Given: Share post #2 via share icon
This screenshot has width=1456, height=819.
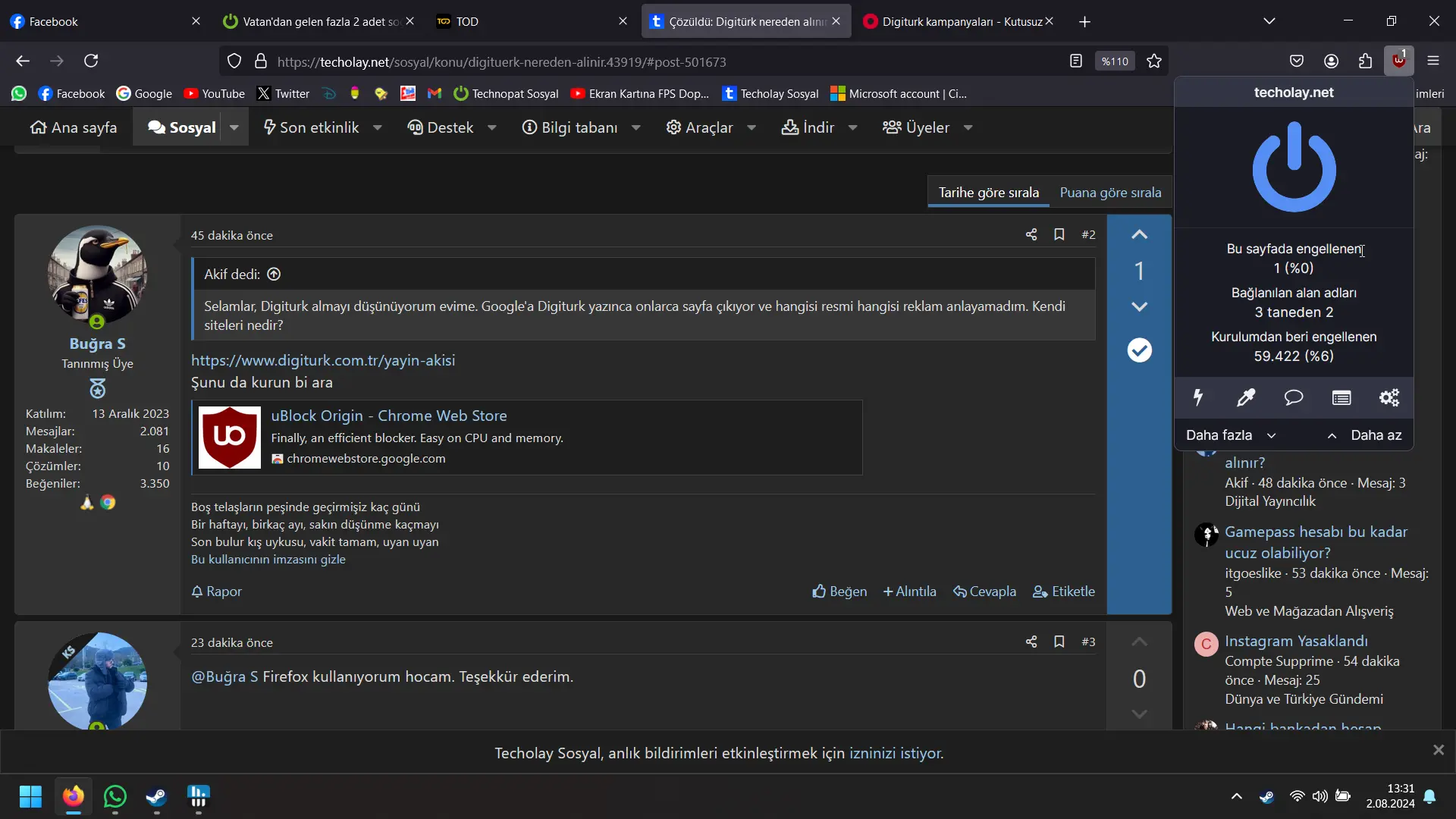Looking at the screenshot, I should click(x=1031, y=235).
